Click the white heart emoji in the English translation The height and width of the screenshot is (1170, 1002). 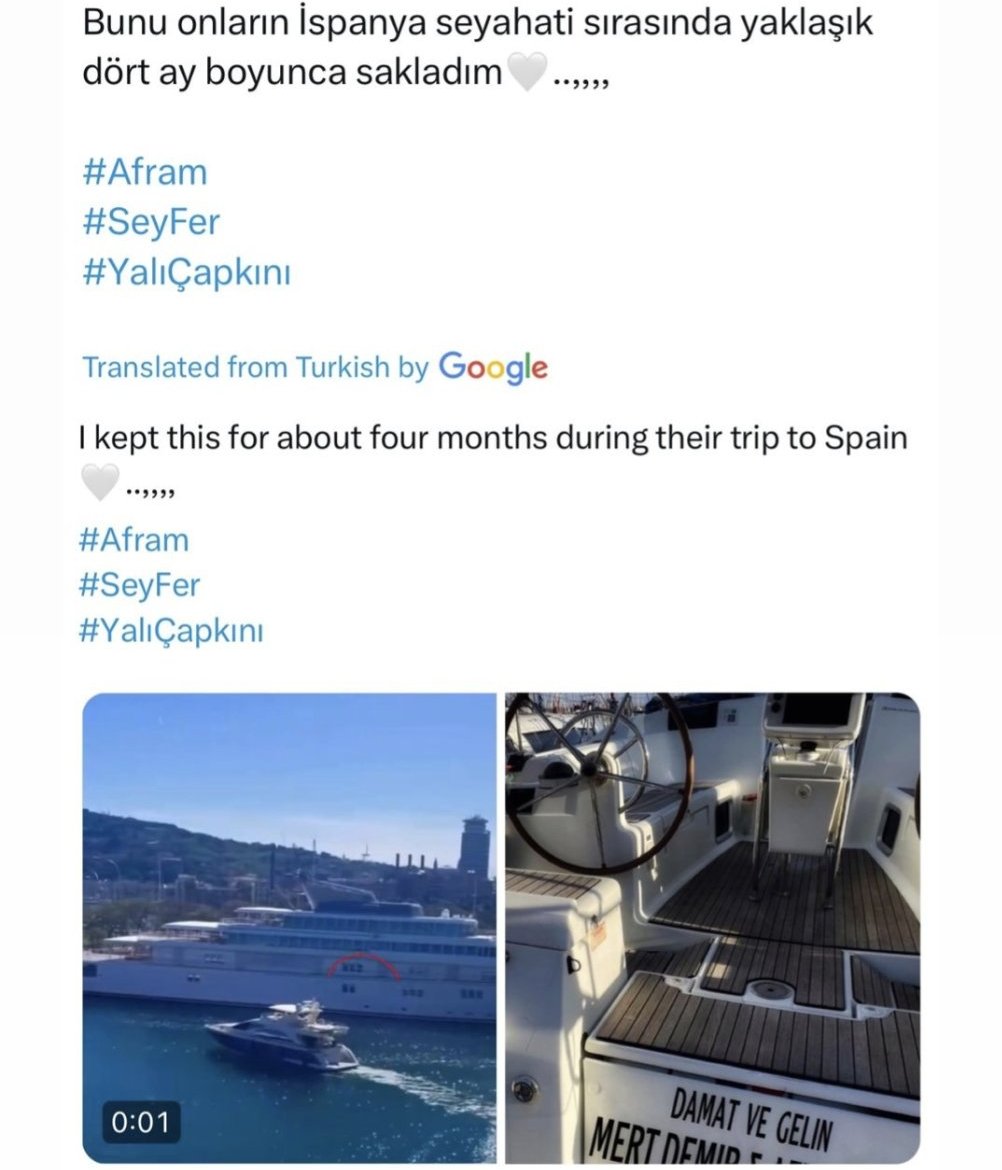(x=99, y=483)
